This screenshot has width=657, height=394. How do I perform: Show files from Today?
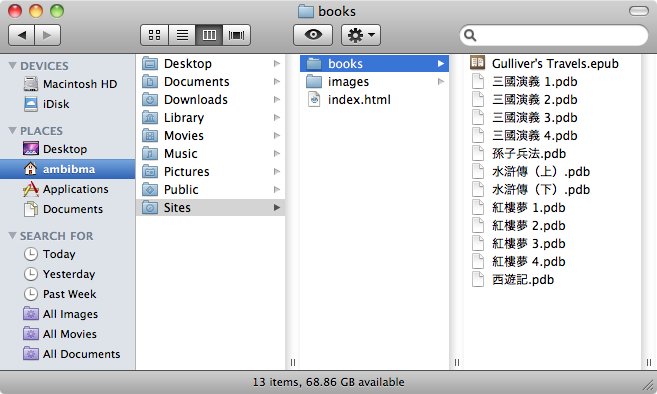point(67,254)
